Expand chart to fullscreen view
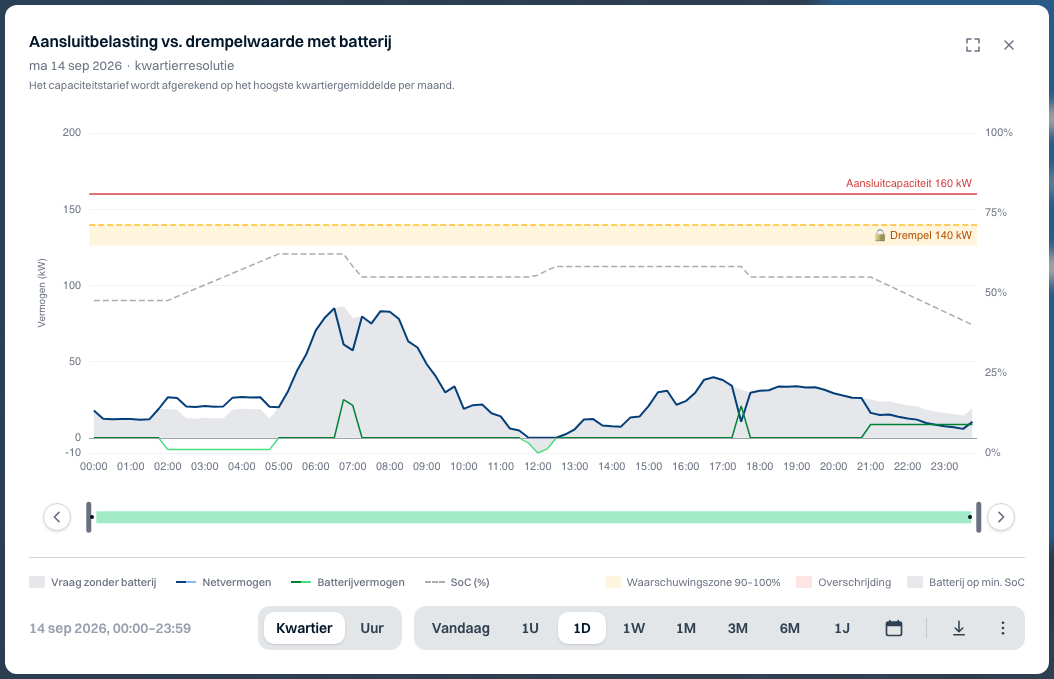This screenshot has width=1054, height=679. coord(973,45)
